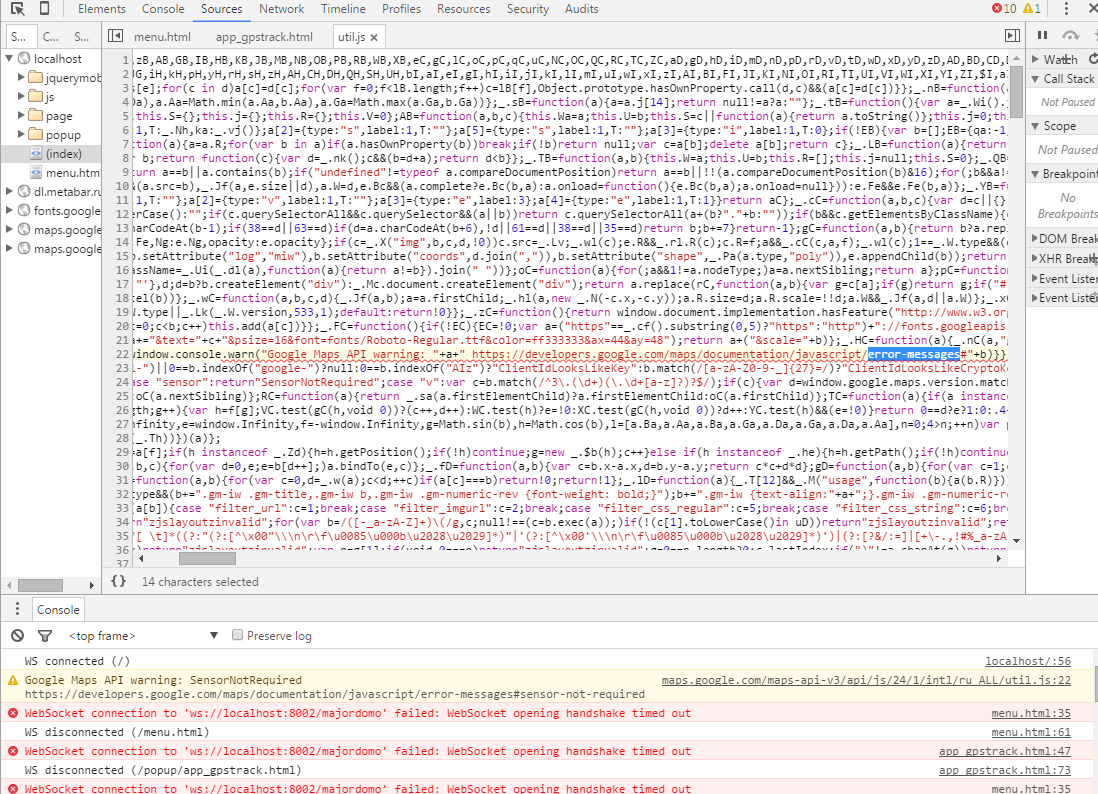1098x794 pixels.
Task: Follow the app_gpstrack.html:47 source link
Action: click(x=1004, y=751)
